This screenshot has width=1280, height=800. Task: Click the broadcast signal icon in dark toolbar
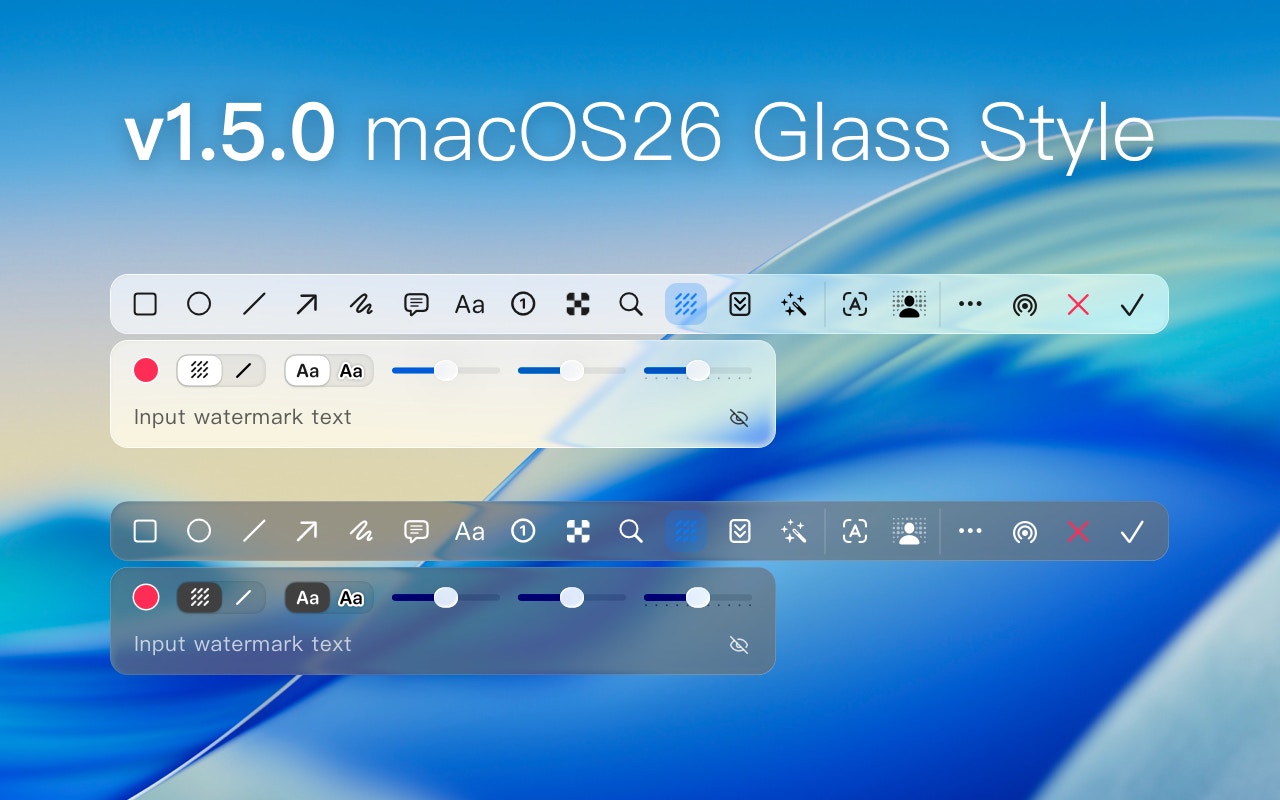tap(1024, 532)
